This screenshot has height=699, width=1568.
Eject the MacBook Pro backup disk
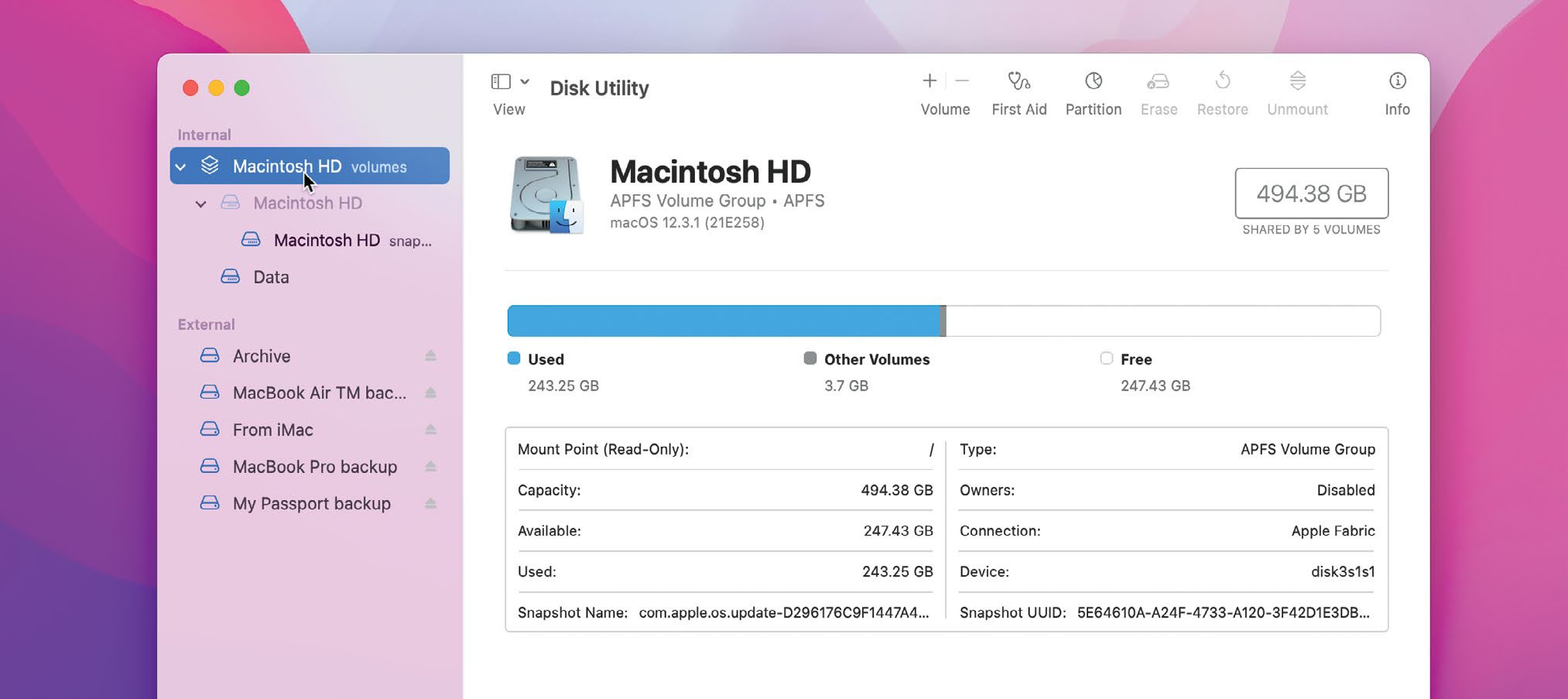click(431, 467)
